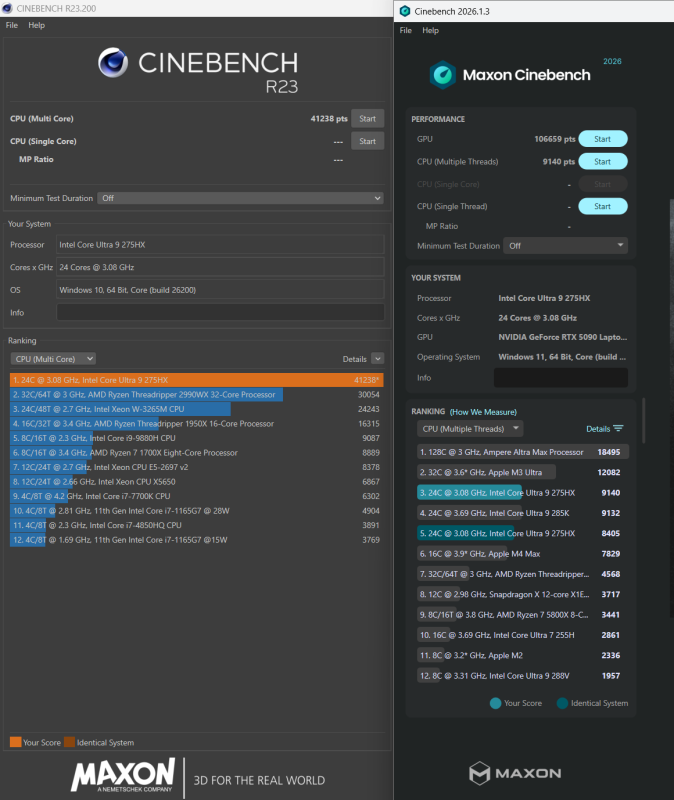
Task: Select the Threadripper 2990WX ranking row
Action: tap(196, 394)
